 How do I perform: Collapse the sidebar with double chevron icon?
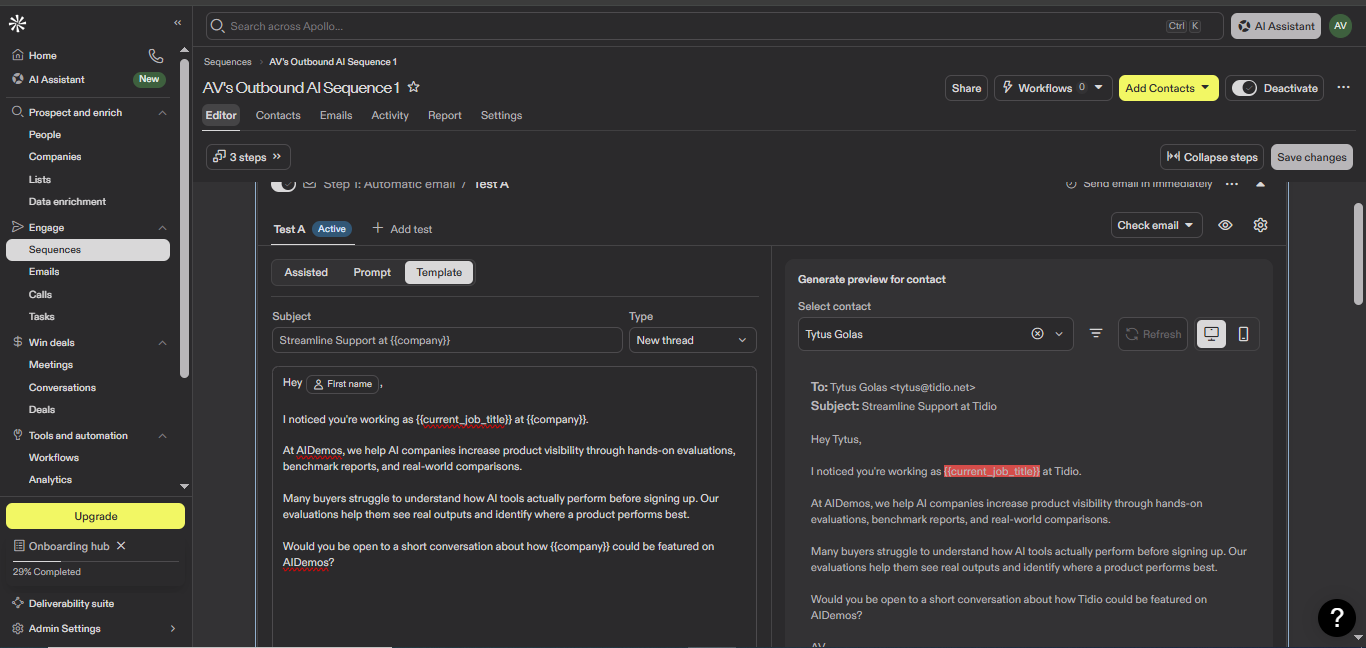tap(178, 22)
